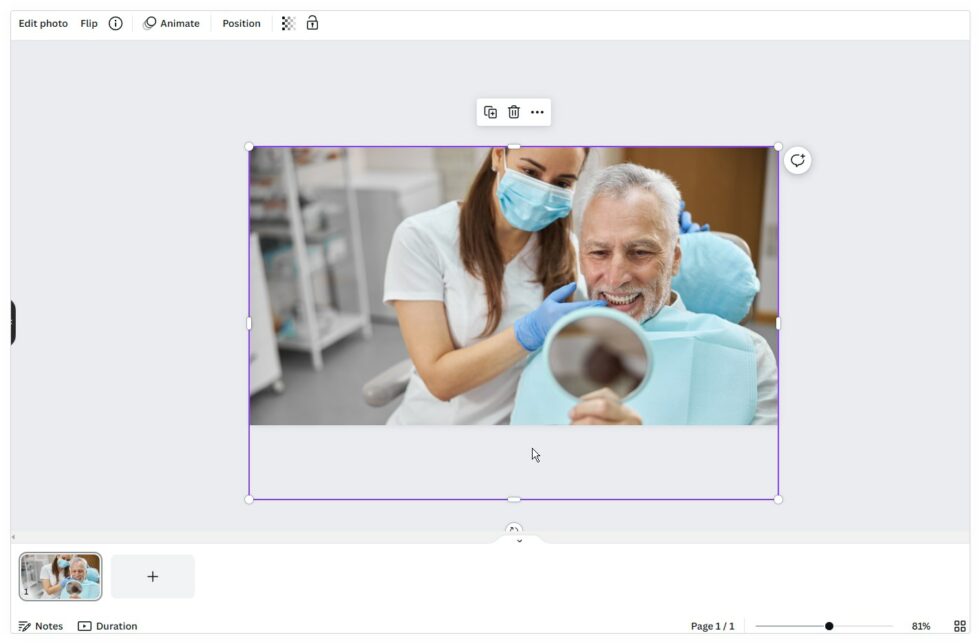Delete the photo with the trash icon
The width and height of the screenshot is (980, 644).
click(513, 112)
